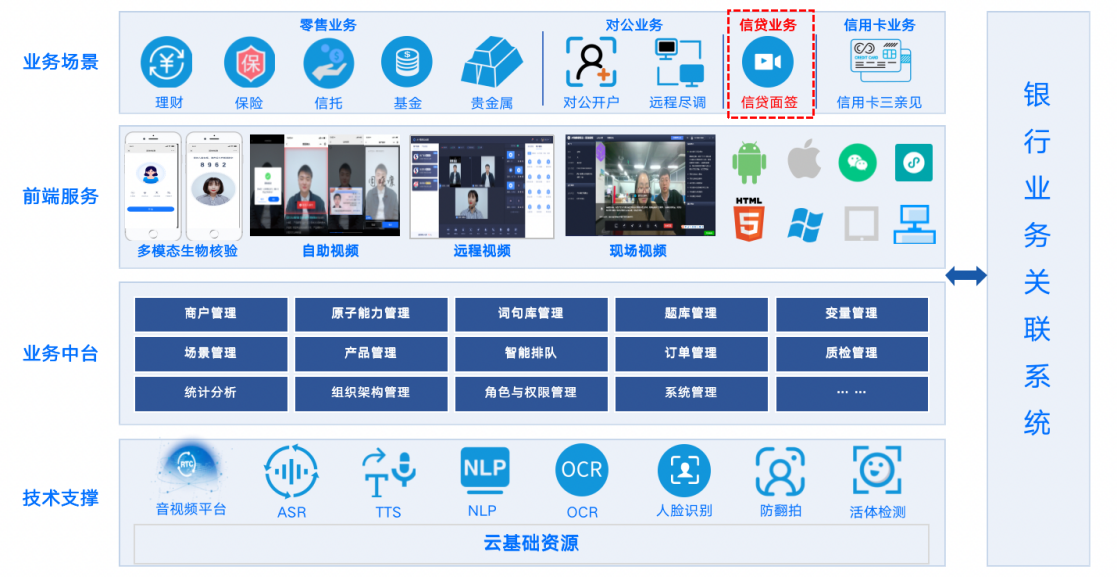Open the 质检管理 quality inspection block

coord(851,353)
